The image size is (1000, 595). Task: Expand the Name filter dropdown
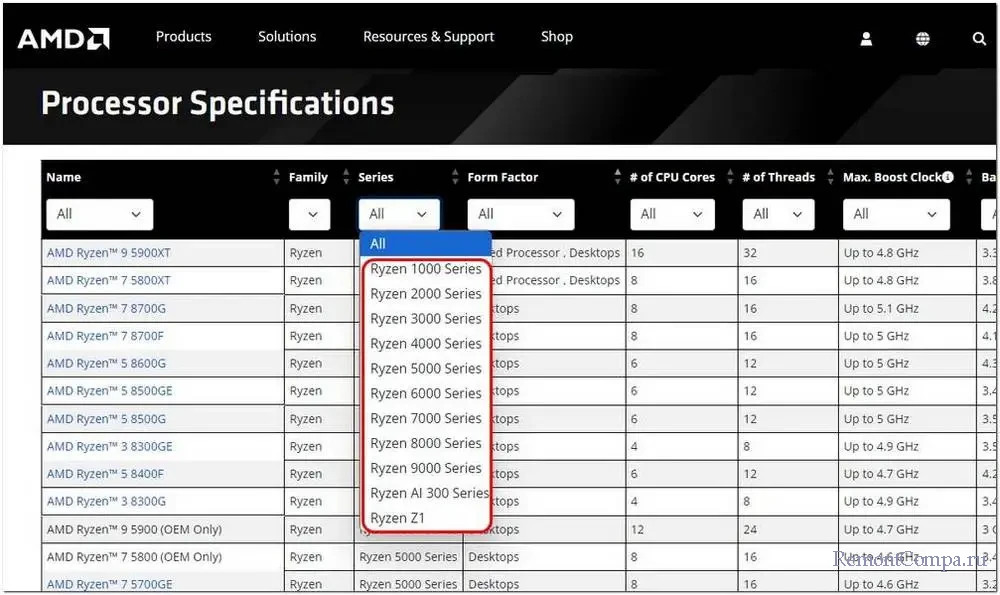coord(99,214)
